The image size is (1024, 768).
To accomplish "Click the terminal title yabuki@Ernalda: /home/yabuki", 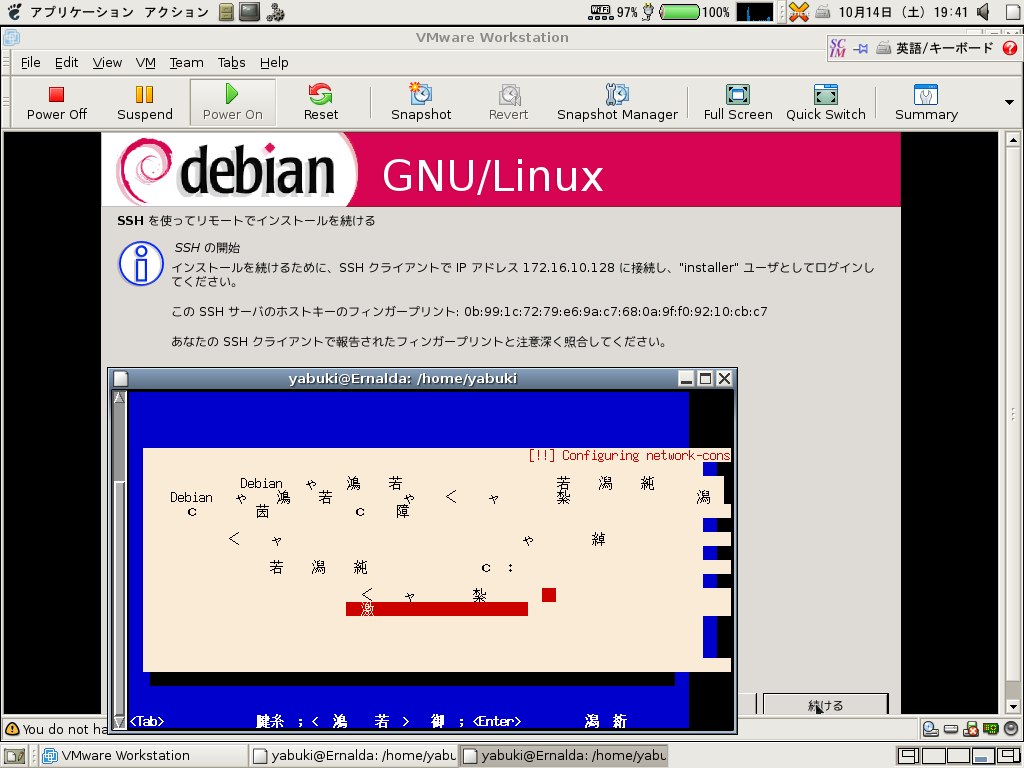I will tap(402, 378).
